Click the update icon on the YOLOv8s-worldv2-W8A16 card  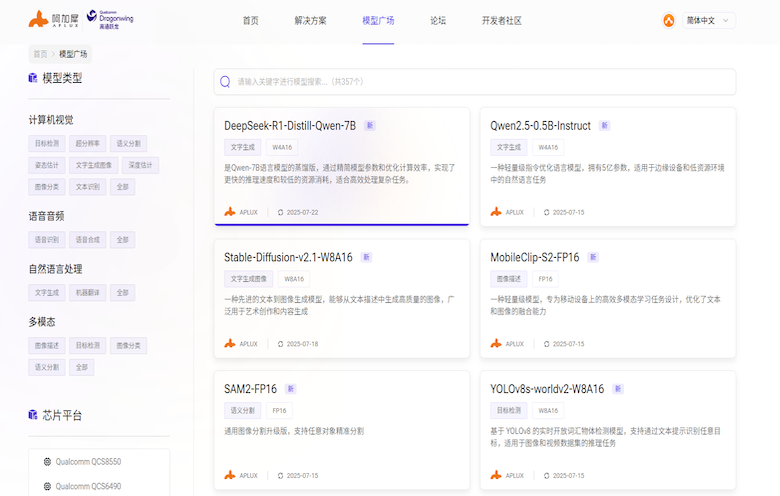547,476
